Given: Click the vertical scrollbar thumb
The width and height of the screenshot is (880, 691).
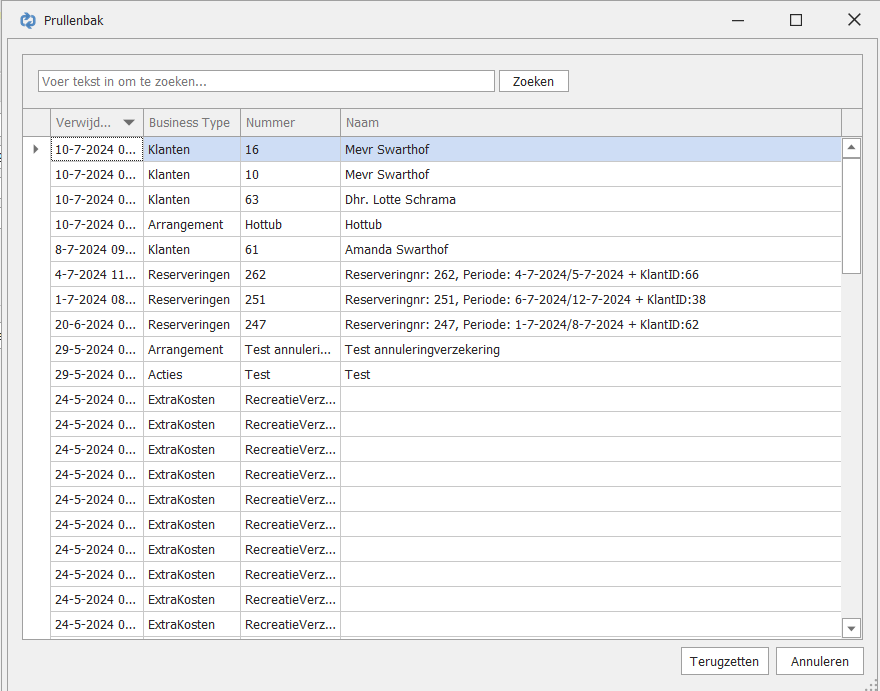Looking at the screenshot, I should [x=851, y=216].
